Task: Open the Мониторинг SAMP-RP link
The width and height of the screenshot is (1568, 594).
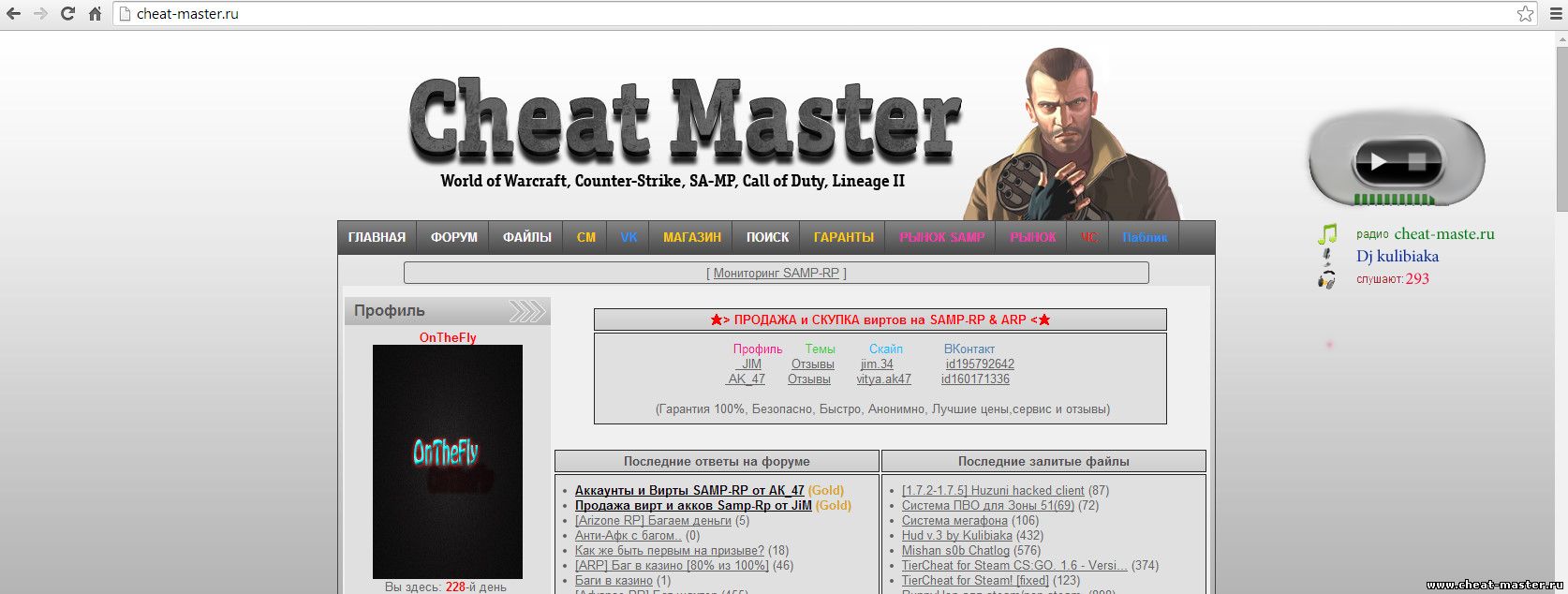Action: point(776,273)
